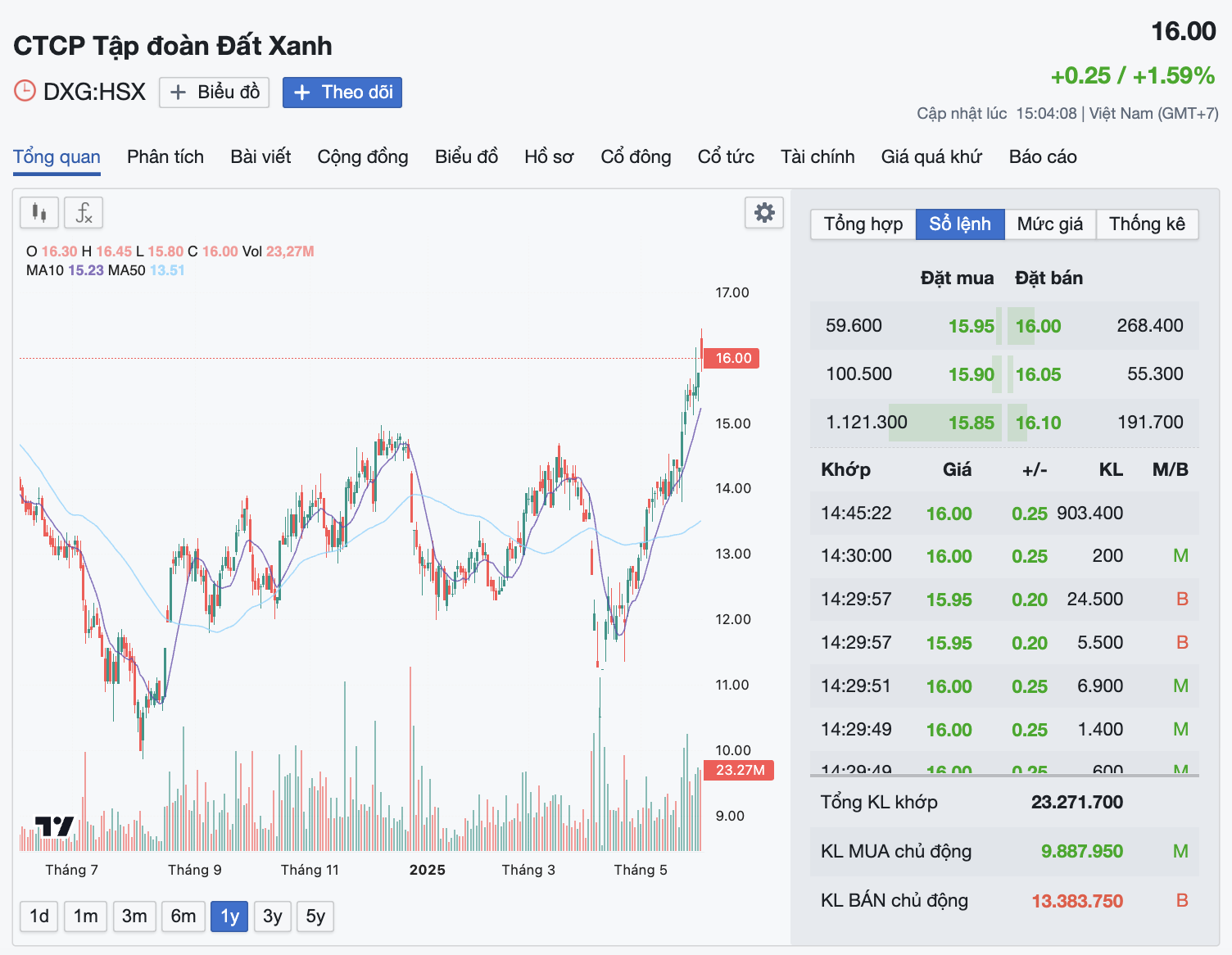Click the TradingView logo on chart

point(54,826)
